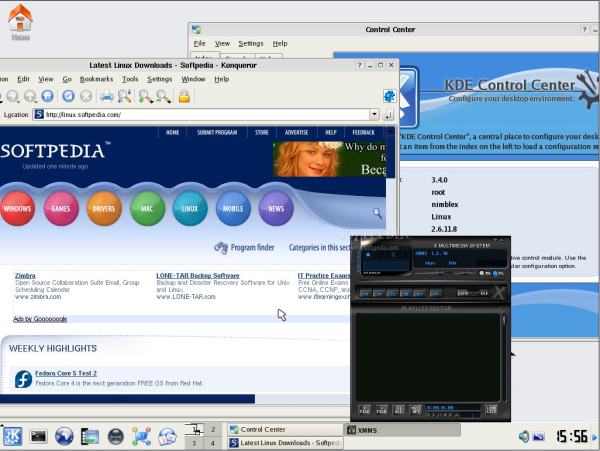Open the View menu in Control Center
This screenshot has height=451, width=600.
[x=222, y=44]
